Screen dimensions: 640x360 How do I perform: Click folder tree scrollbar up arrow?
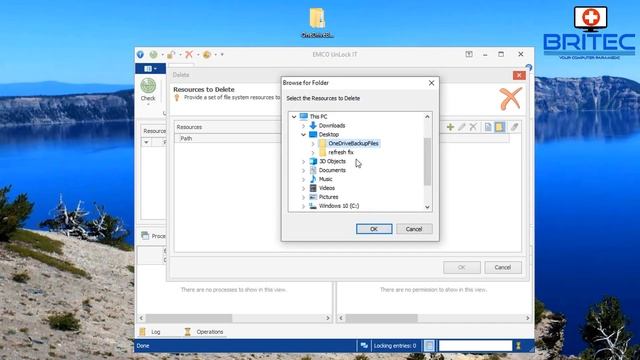click(x=427, y=117)
